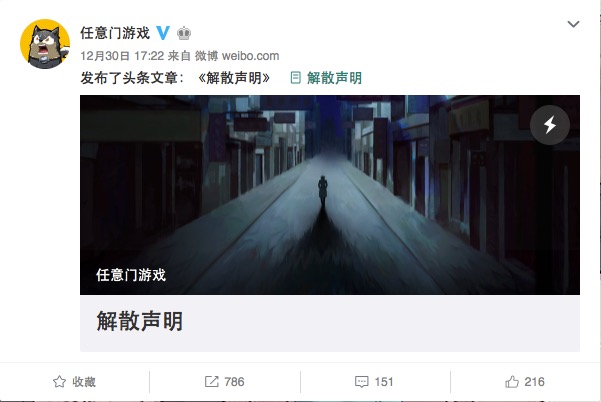Click the 解散声明 title in article card
Viewport: 601px width, 402px height.
pyautogui.click(x=140, y=321)
